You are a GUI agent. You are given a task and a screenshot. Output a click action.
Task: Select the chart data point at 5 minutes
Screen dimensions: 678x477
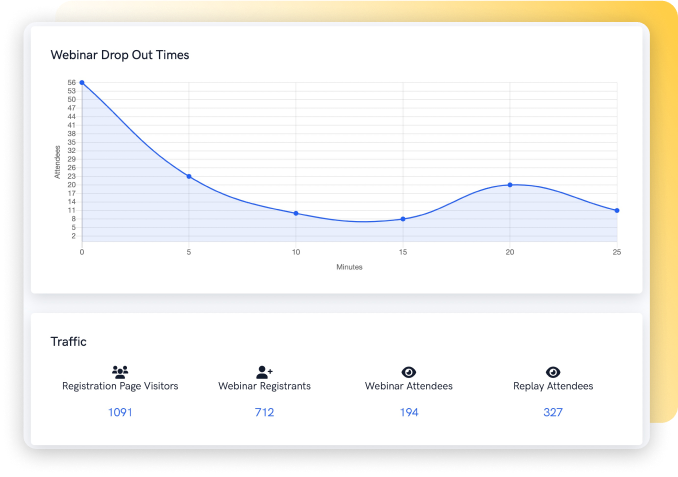(x=189, y=176)
